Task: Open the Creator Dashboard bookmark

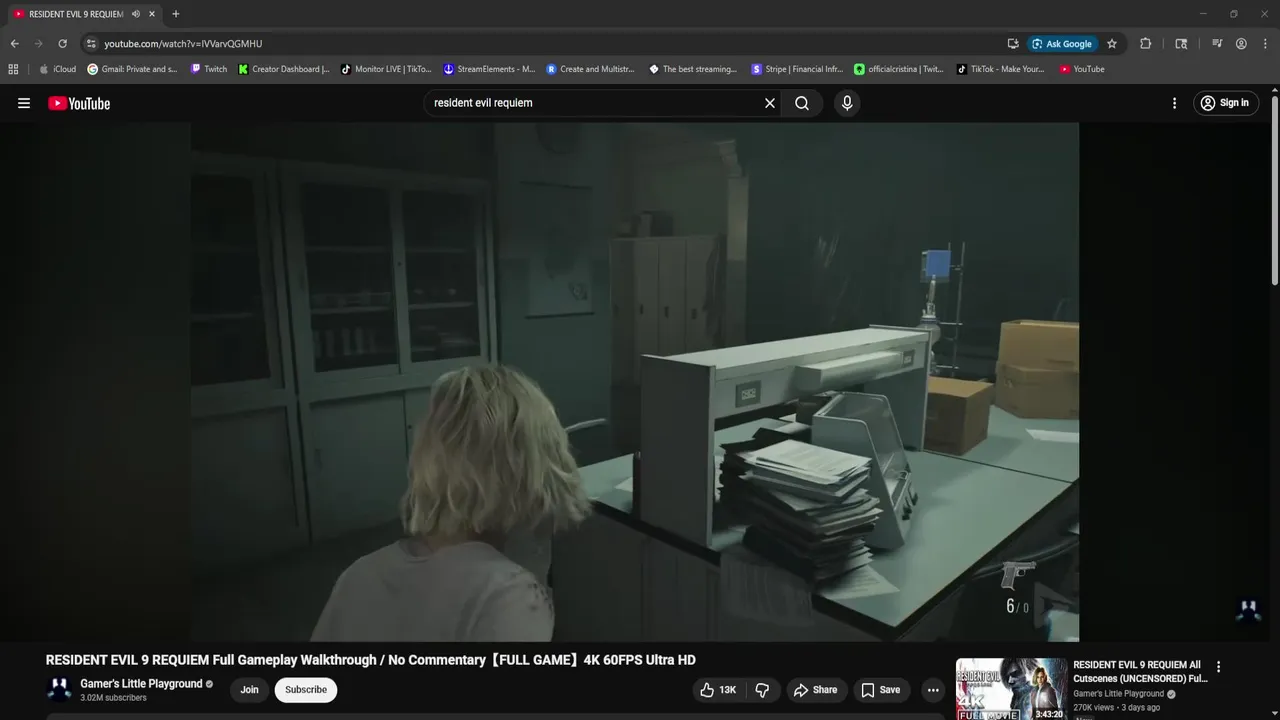Action: tap(284, 69)
